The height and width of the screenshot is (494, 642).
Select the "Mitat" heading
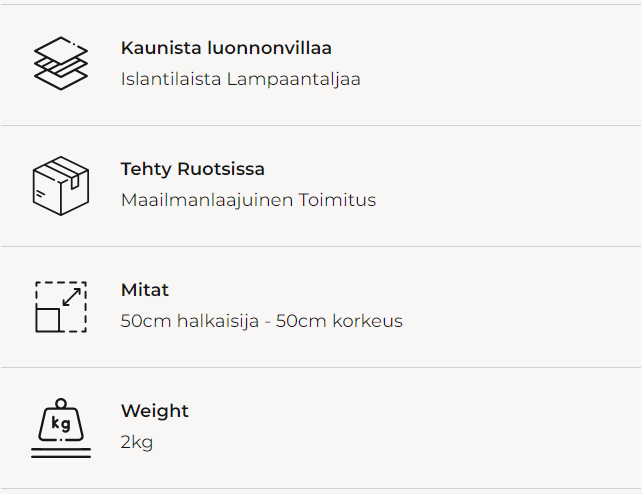tap(145, 290)
